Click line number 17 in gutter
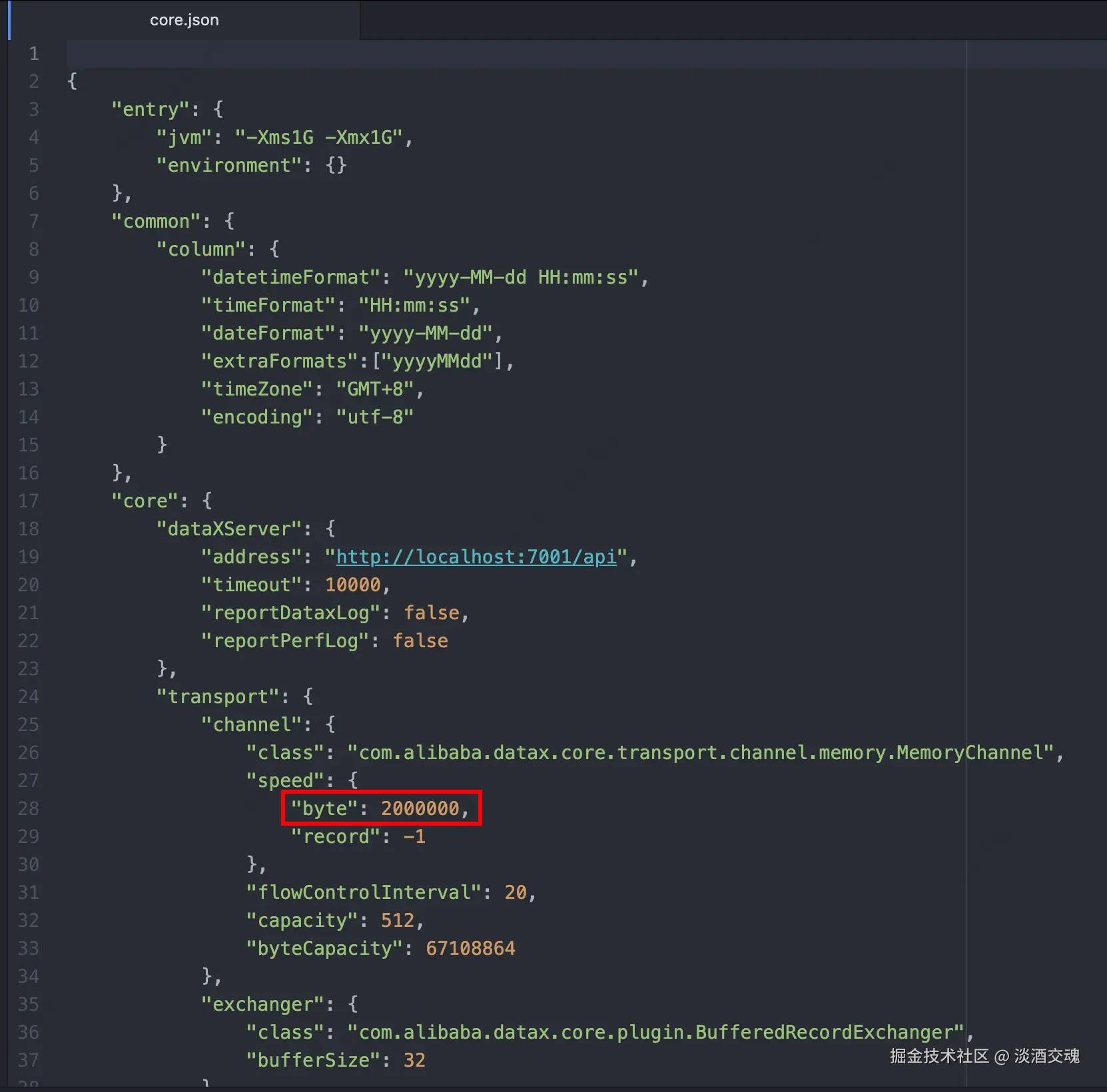The width and height of the screenshot is (1107, 1092). click(28, 501)
